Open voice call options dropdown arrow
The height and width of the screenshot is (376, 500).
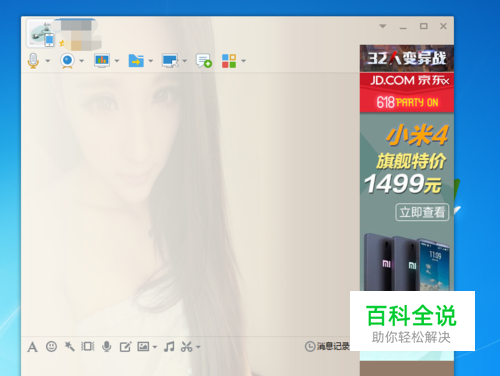coord(48,61)
